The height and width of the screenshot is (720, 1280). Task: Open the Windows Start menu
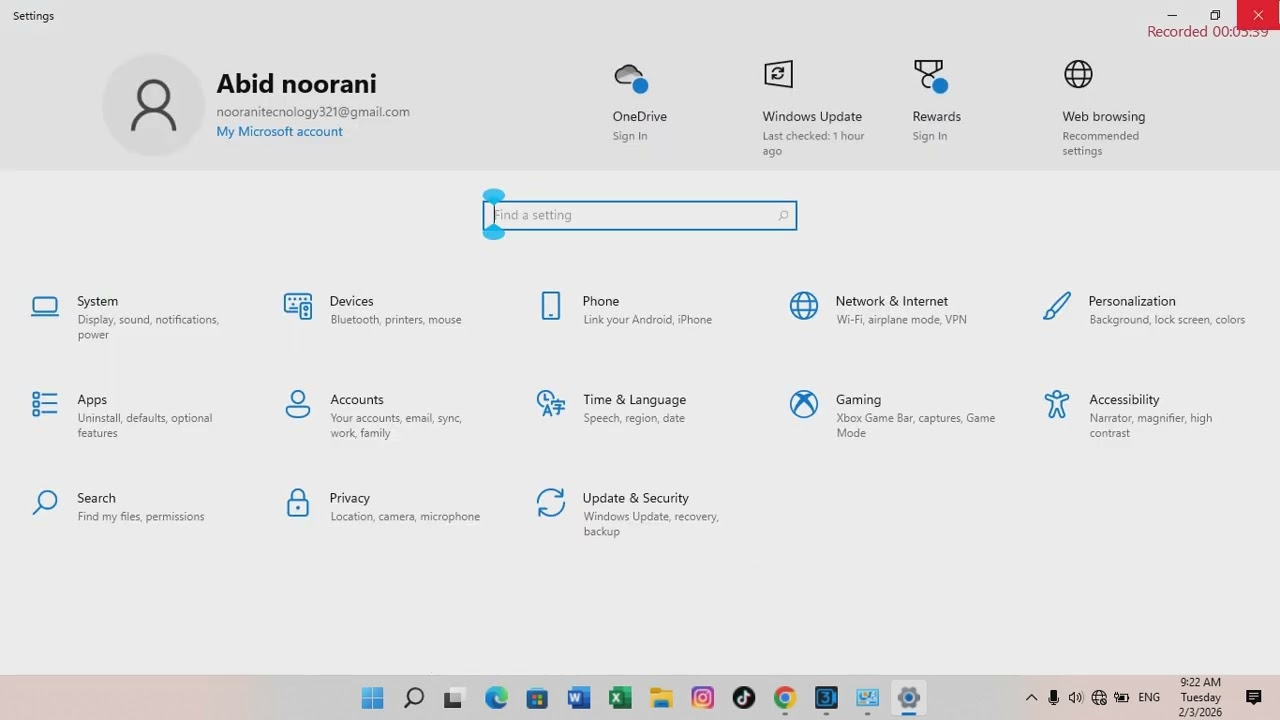tap(372, 698)
